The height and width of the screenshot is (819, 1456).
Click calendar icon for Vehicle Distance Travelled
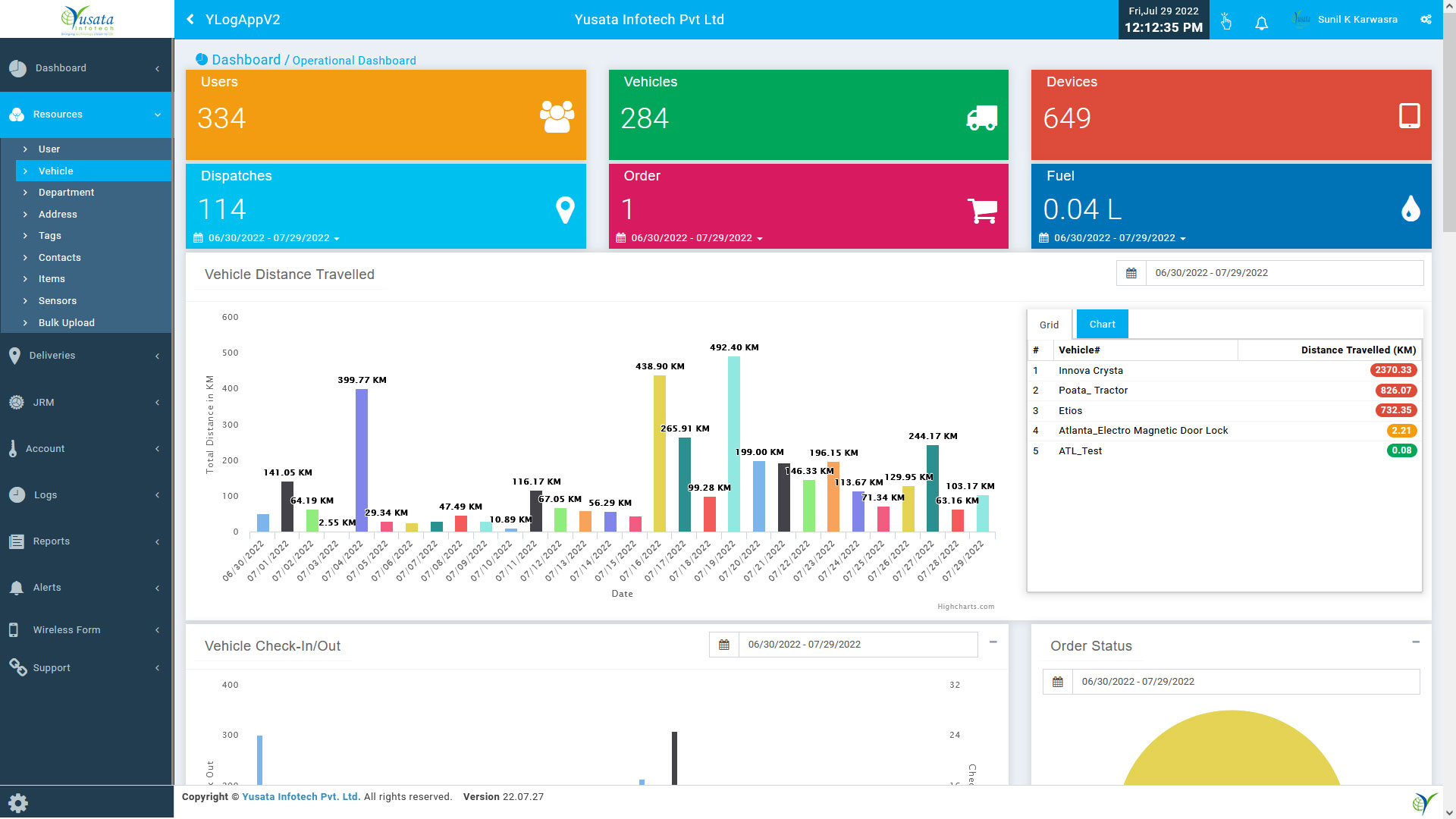(x=1131, y=273)
